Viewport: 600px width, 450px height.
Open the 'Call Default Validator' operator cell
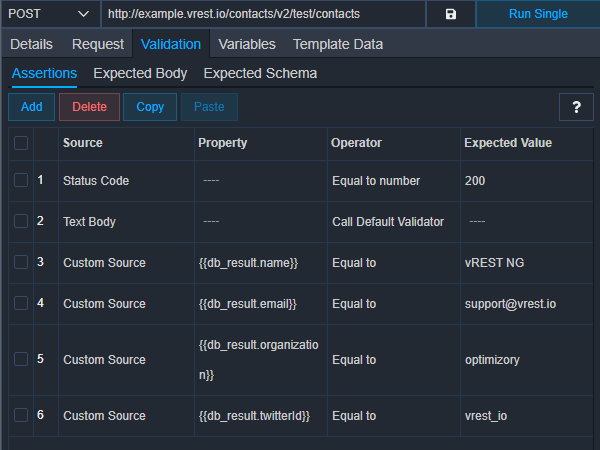pos(394,222)
